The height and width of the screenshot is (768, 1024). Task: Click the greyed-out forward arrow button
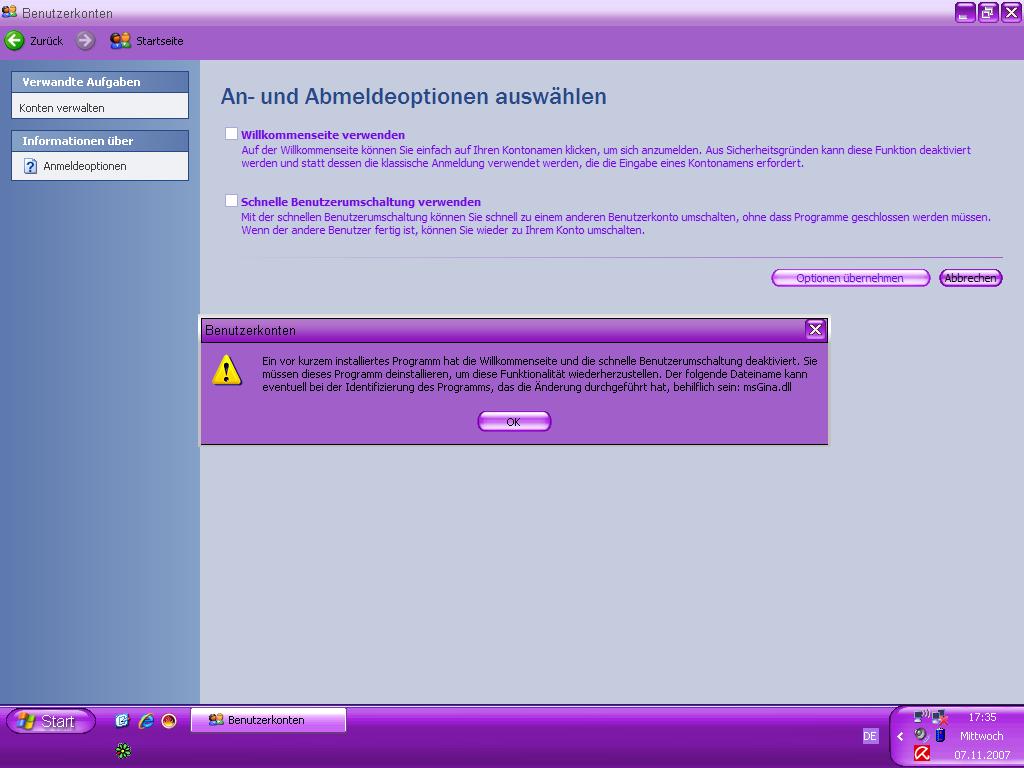point(85,41)
